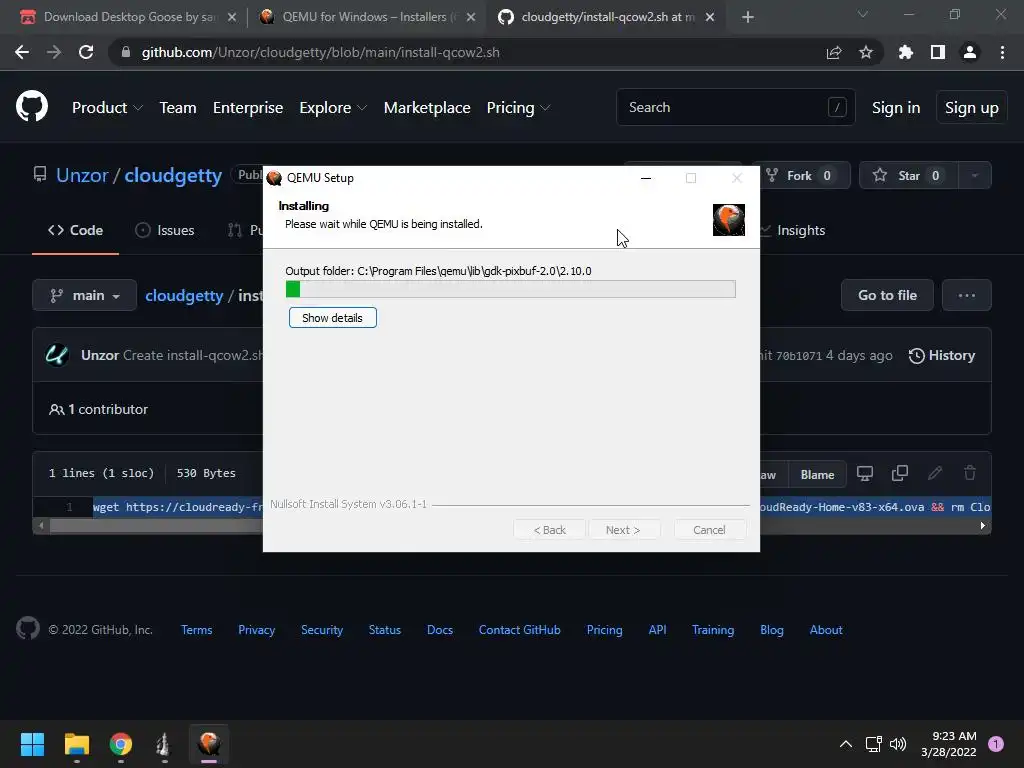
Task: Click the pencil edit file icon
Action: (935, 473)
